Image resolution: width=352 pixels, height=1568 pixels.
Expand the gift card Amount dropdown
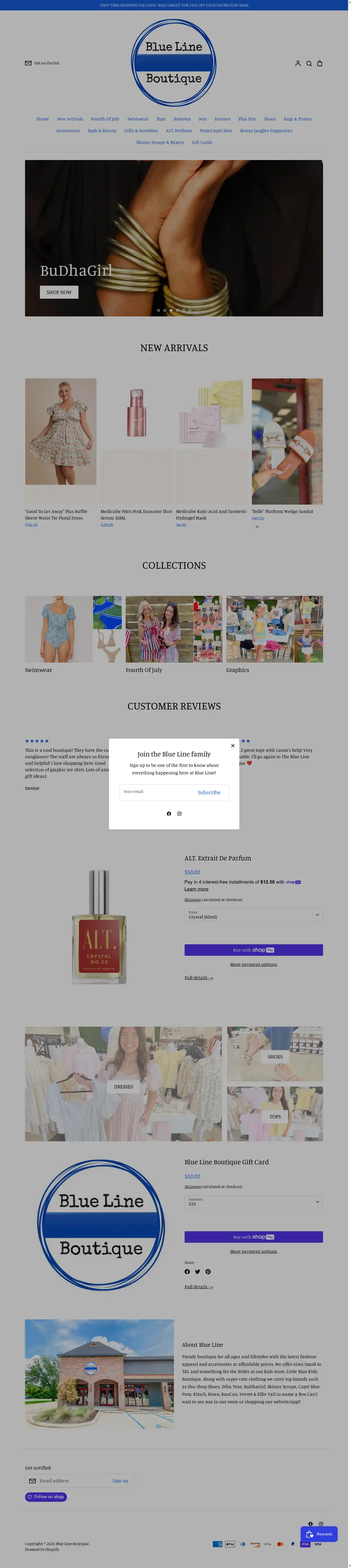point(253,1201)
